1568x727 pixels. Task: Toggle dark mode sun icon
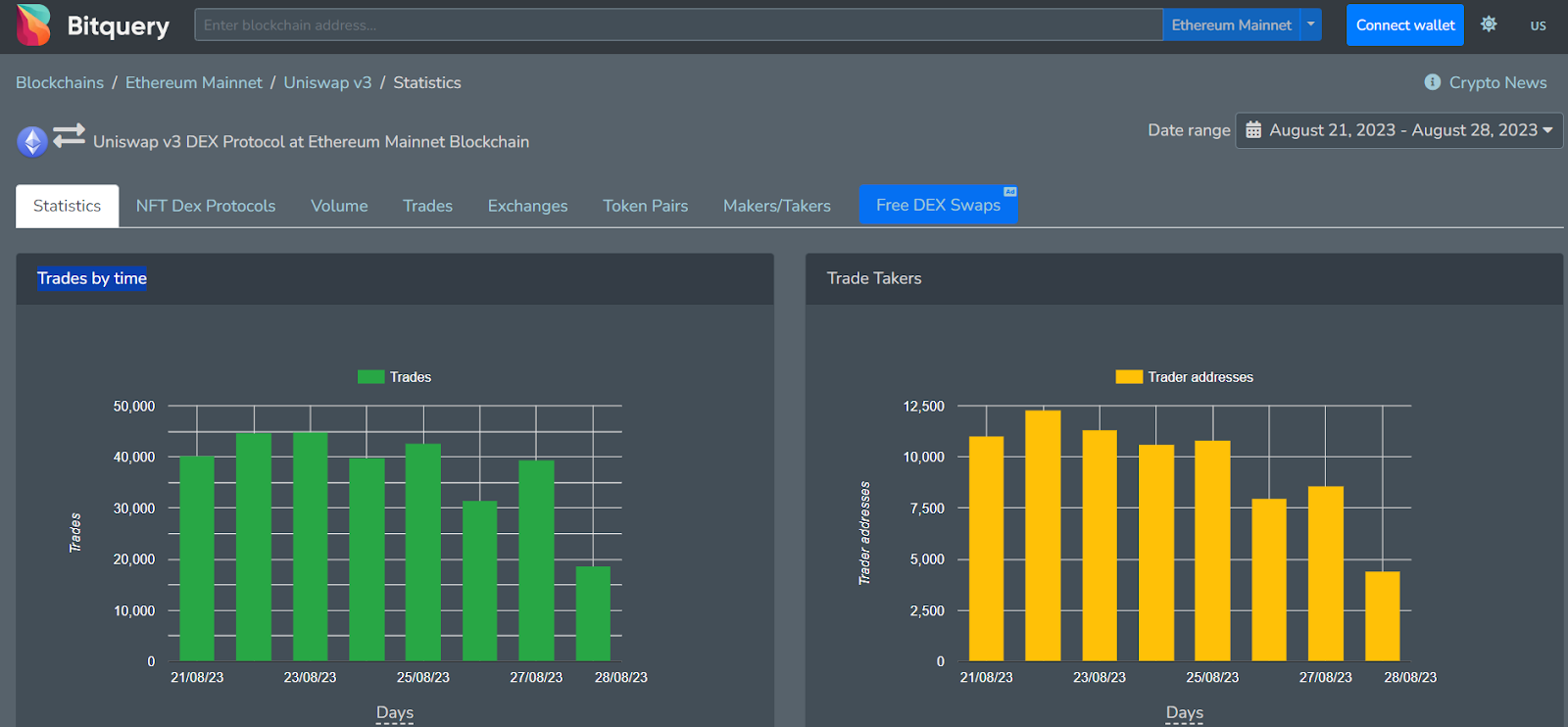click(x=1489, y=24)
